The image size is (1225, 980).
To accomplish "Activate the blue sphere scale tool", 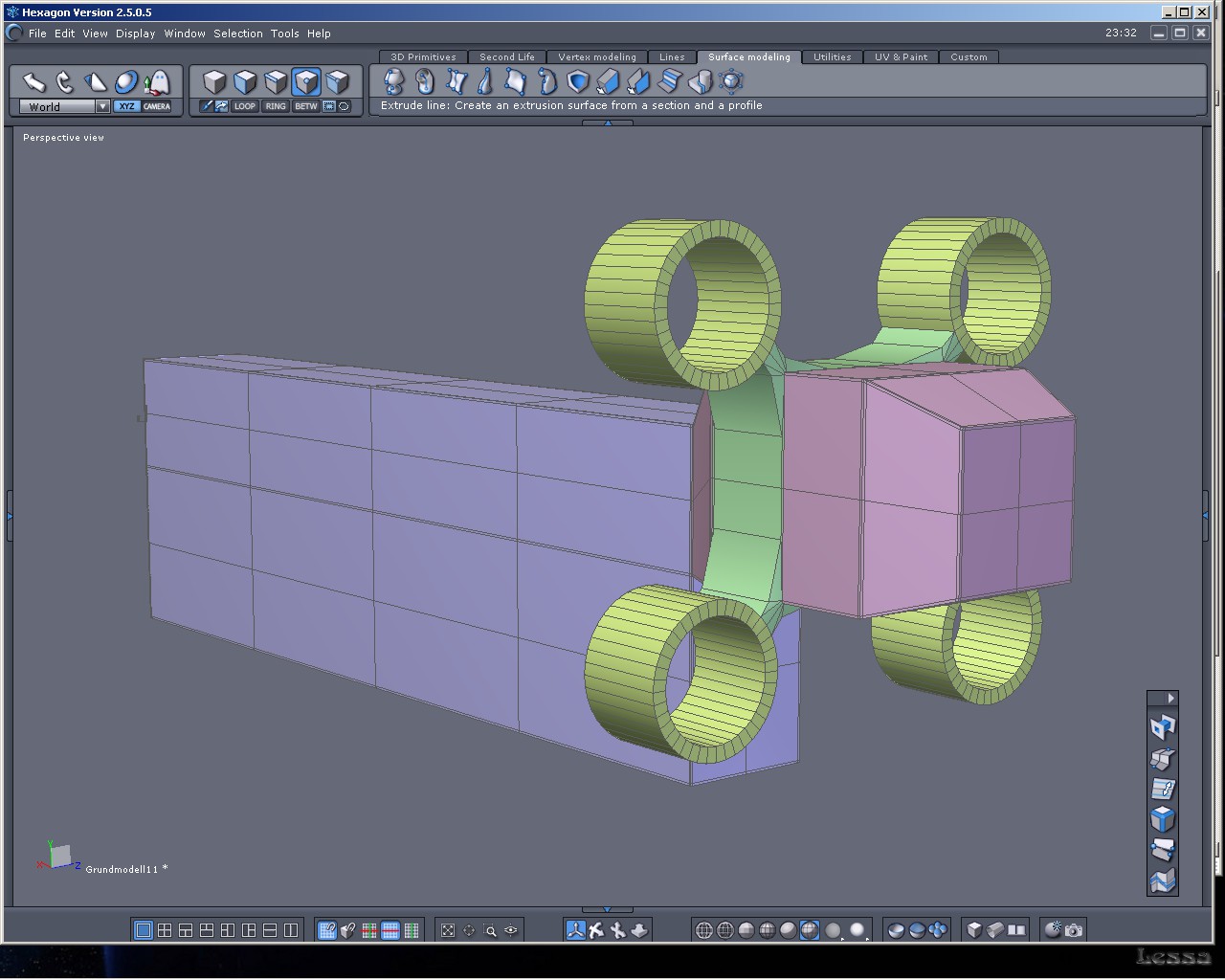I will click(x=126, y=81).
